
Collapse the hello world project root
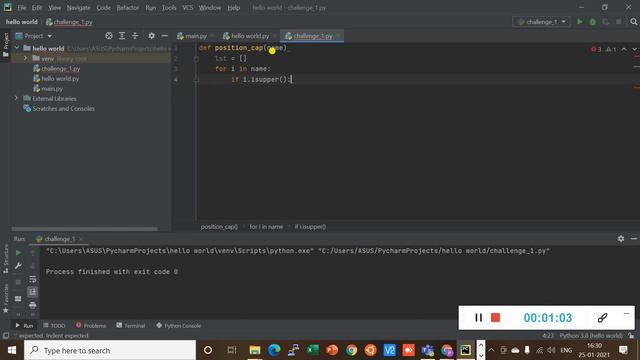click(17, 48)
